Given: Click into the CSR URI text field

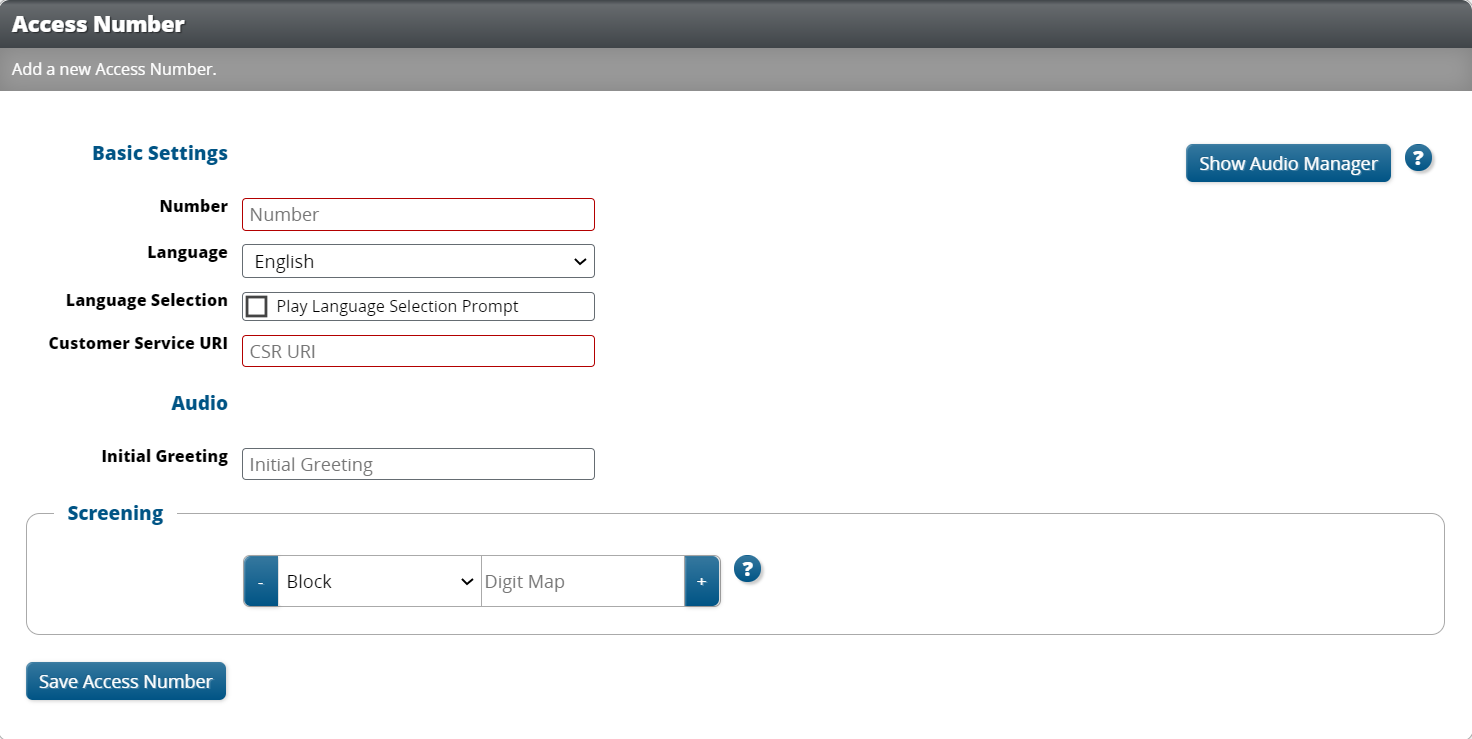Looking at the screenshot, I should 418,351.
